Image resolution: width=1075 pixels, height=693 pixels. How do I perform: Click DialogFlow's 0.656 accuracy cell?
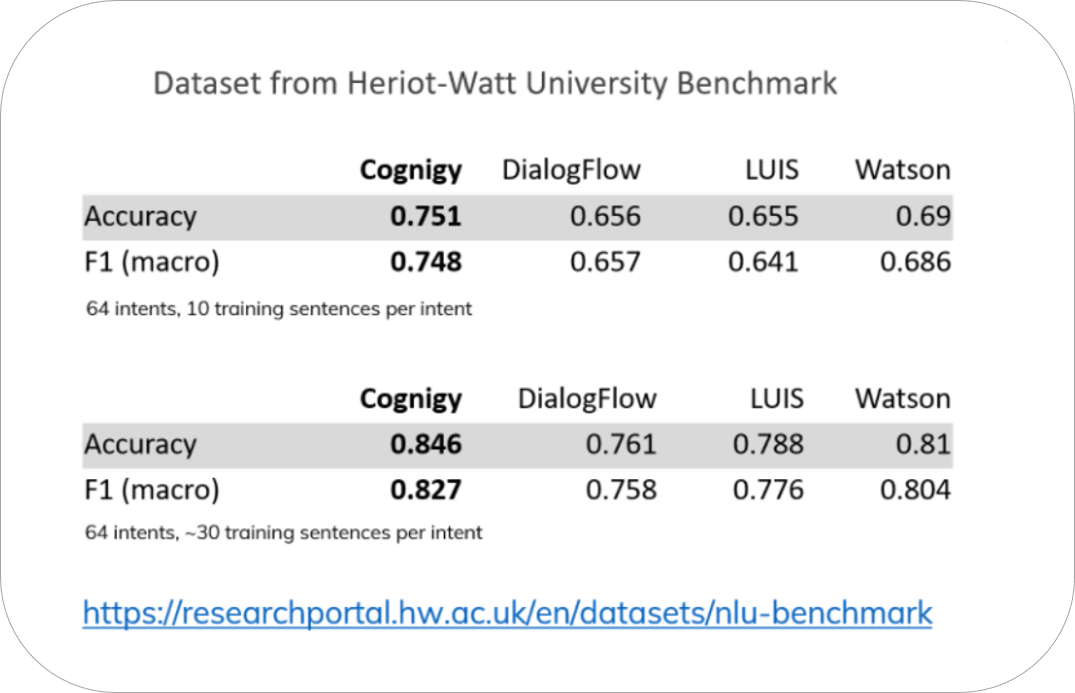coord(605,216)
